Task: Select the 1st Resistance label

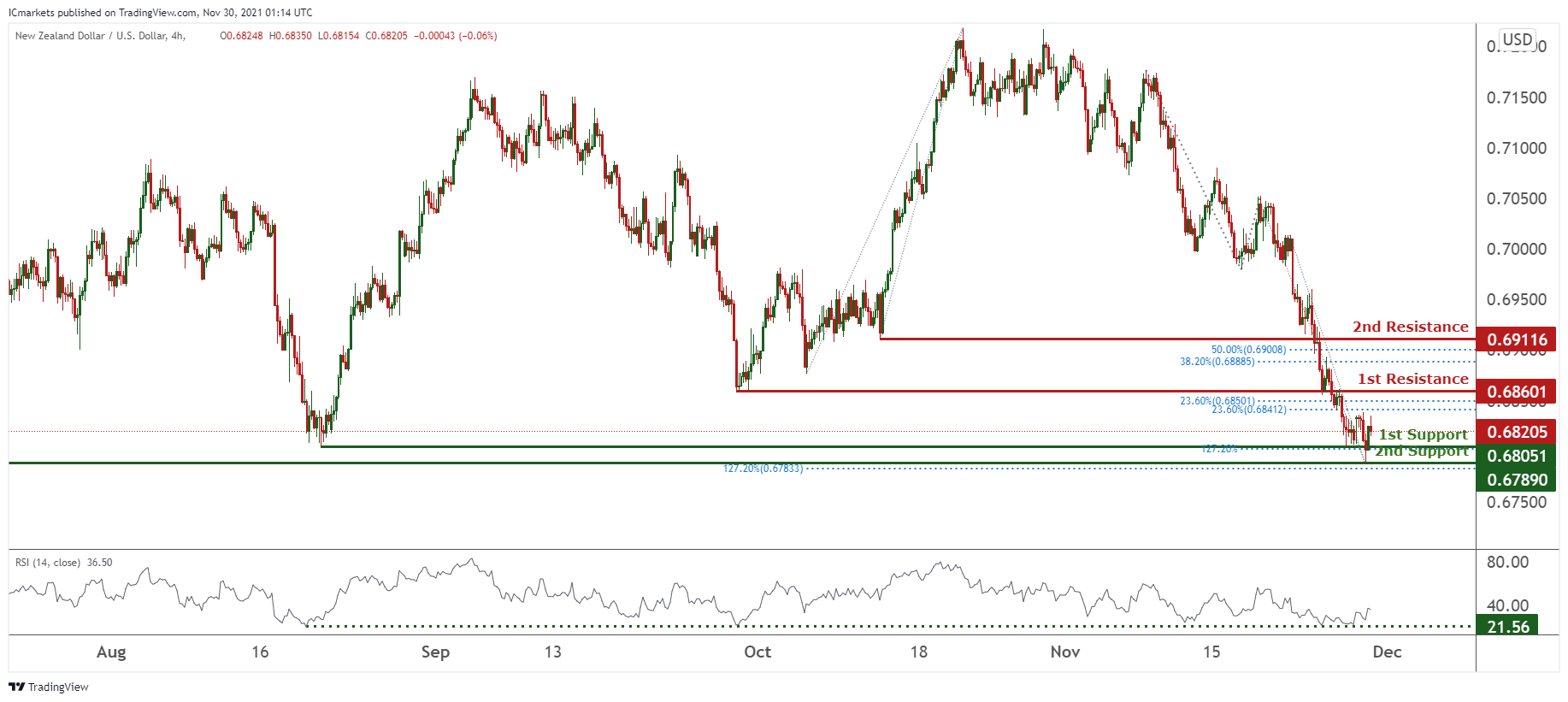Action: 1413,379
